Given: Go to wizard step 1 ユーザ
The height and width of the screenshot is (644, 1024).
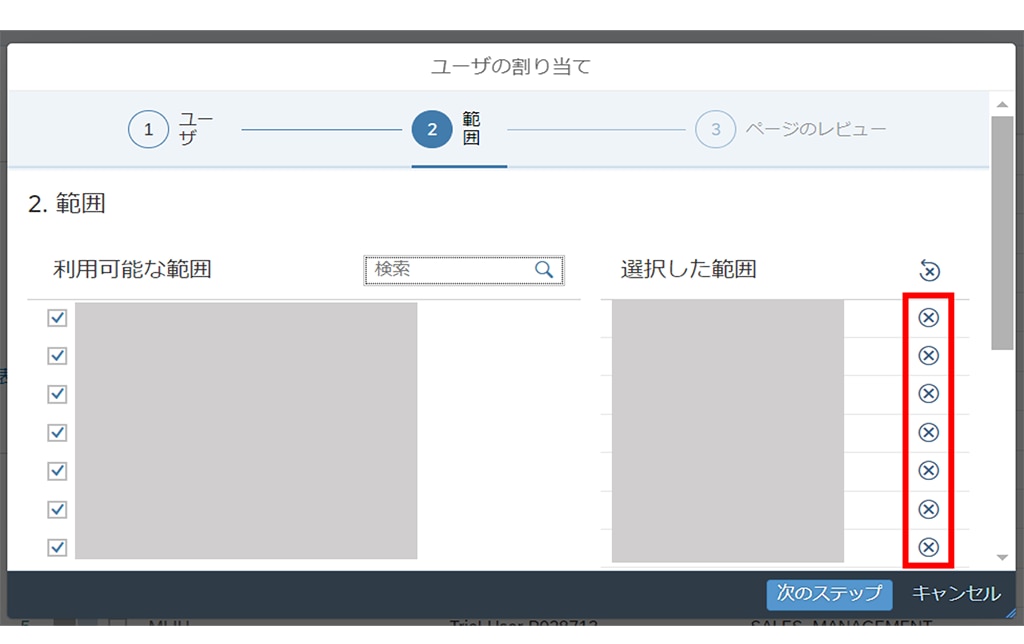Looking at the screenshot, I should point(149,130).
